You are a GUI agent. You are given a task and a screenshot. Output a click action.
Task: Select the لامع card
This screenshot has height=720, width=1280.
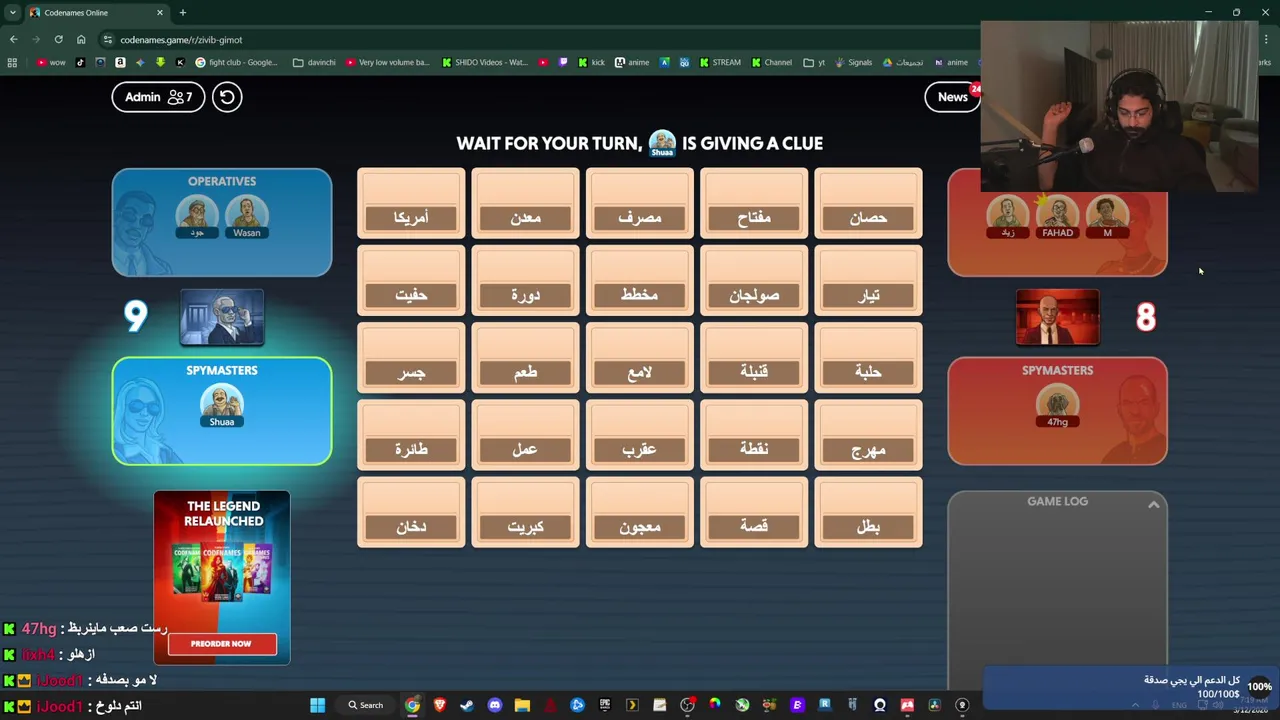tap(640, 358)
